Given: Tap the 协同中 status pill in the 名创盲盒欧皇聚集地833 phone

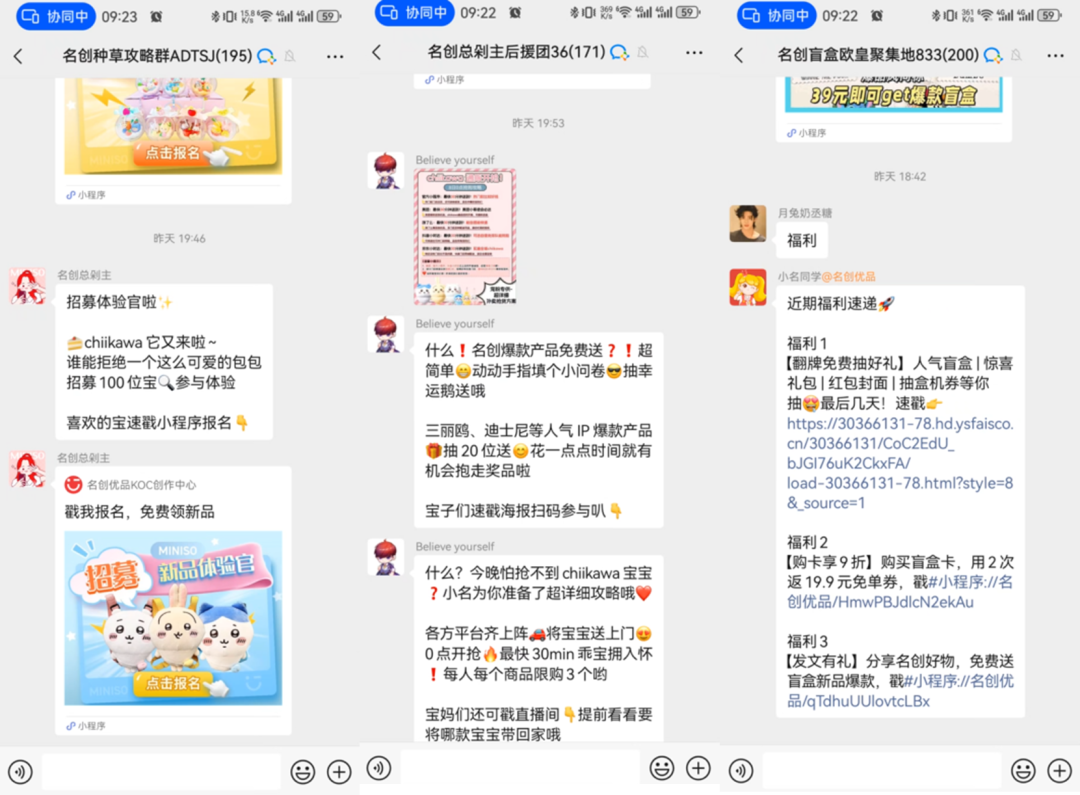Looking at the screenshot, I should pos(776,15).
